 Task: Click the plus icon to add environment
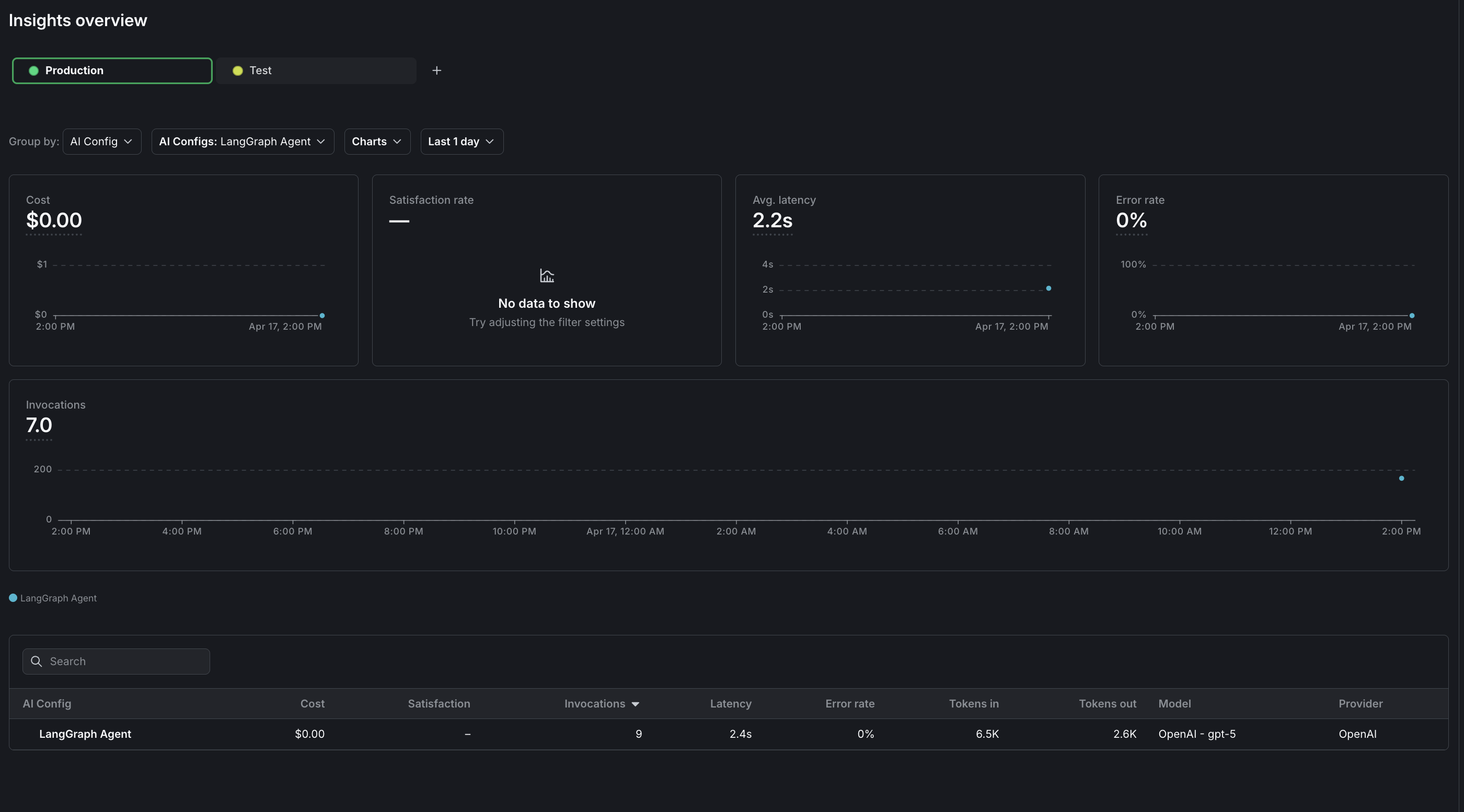coord(436,71)
